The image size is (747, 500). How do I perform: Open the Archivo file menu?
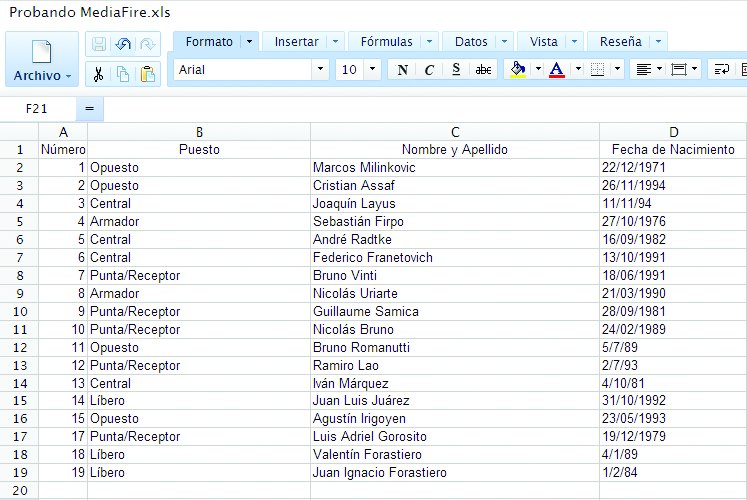pyautogui.click(x=42, y=59)
